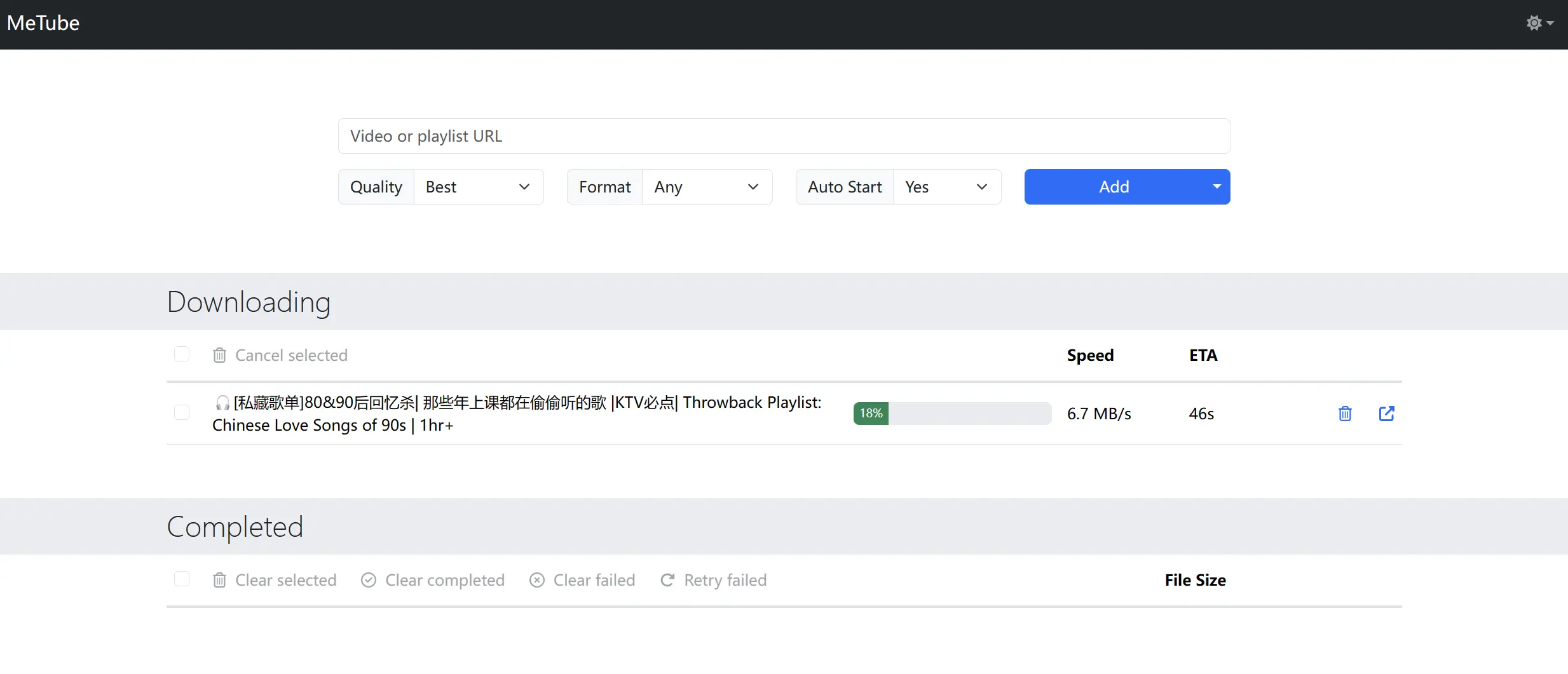Screen dimensions: 1568x674
Task: Click Retry failed button
Action: pos(714,580)
